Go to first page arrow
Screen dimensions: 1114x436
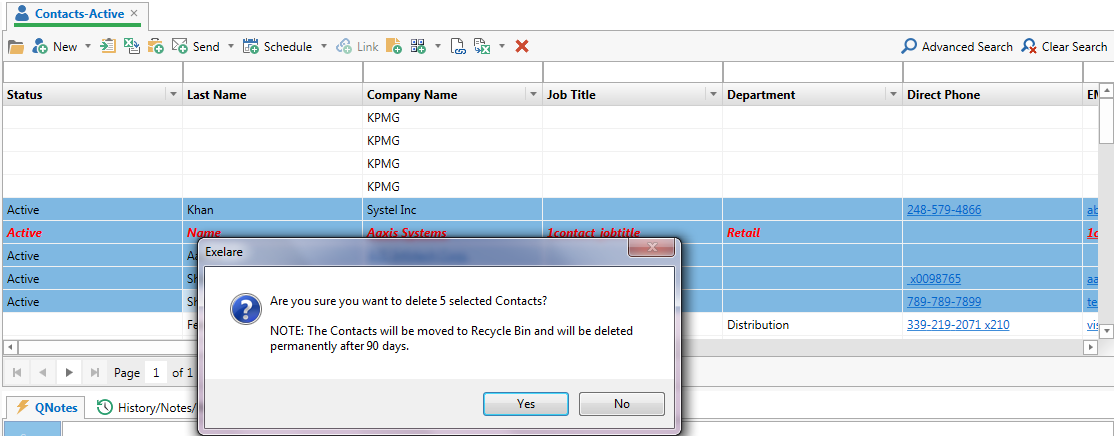pos(17,372)
